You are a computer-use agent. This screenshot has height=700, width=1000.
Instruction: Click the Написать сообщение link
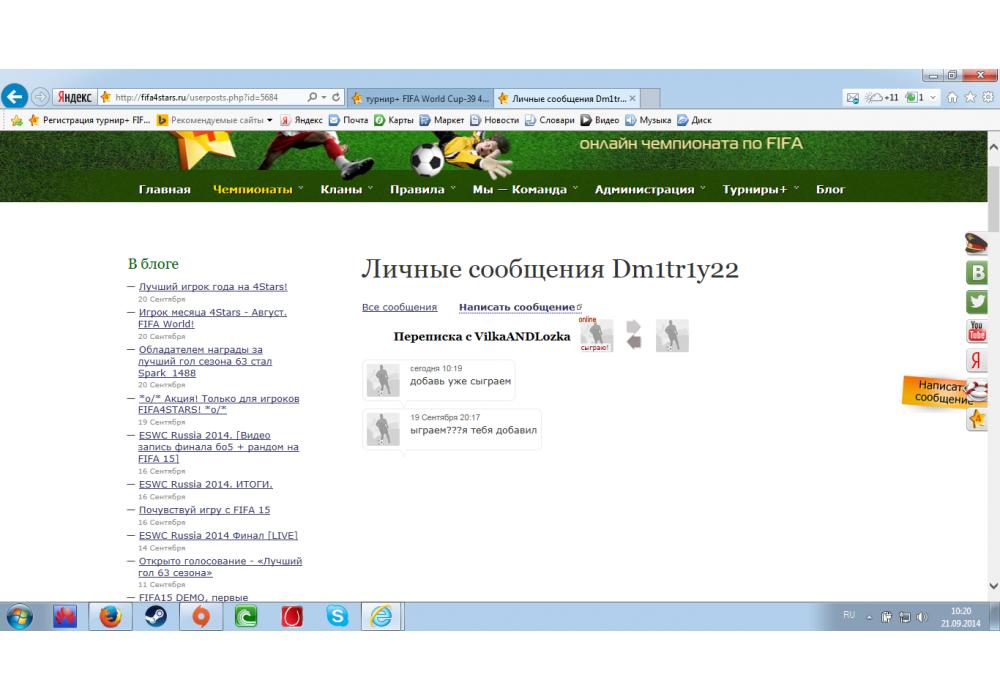[517, 307]
